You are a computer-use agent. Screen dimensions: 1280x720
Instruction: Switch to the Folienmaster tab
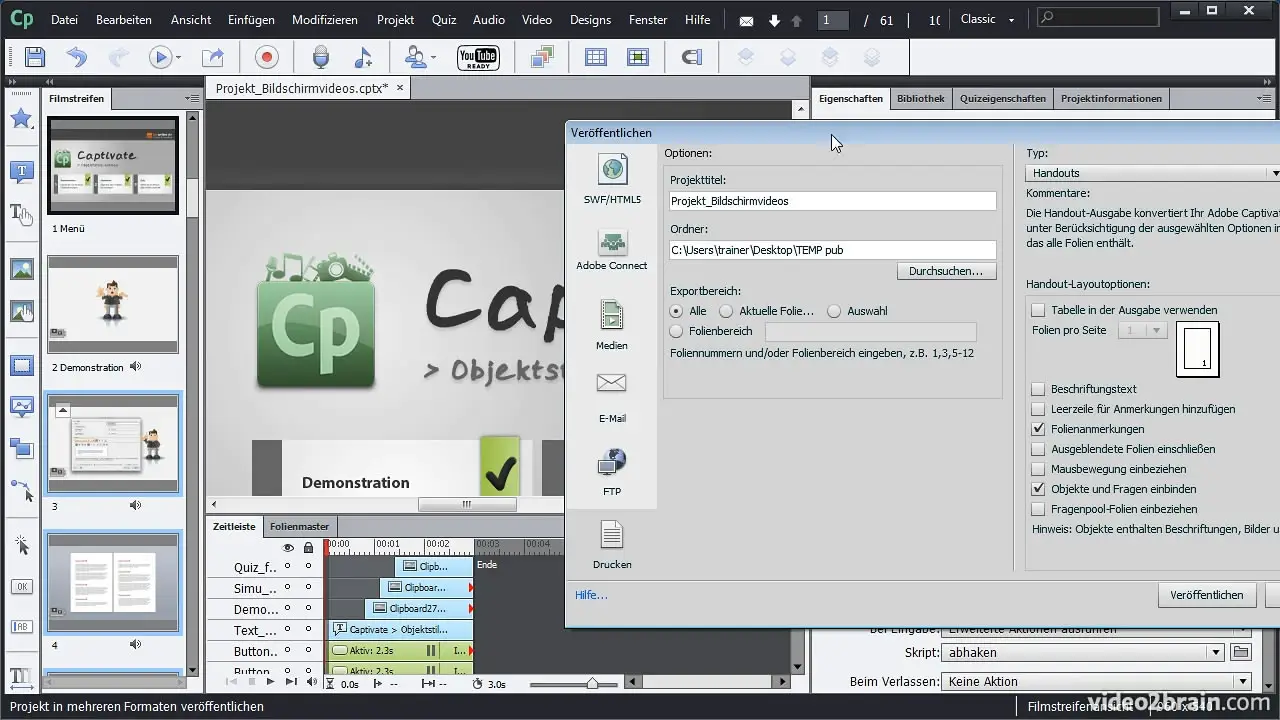coord(300,526)
